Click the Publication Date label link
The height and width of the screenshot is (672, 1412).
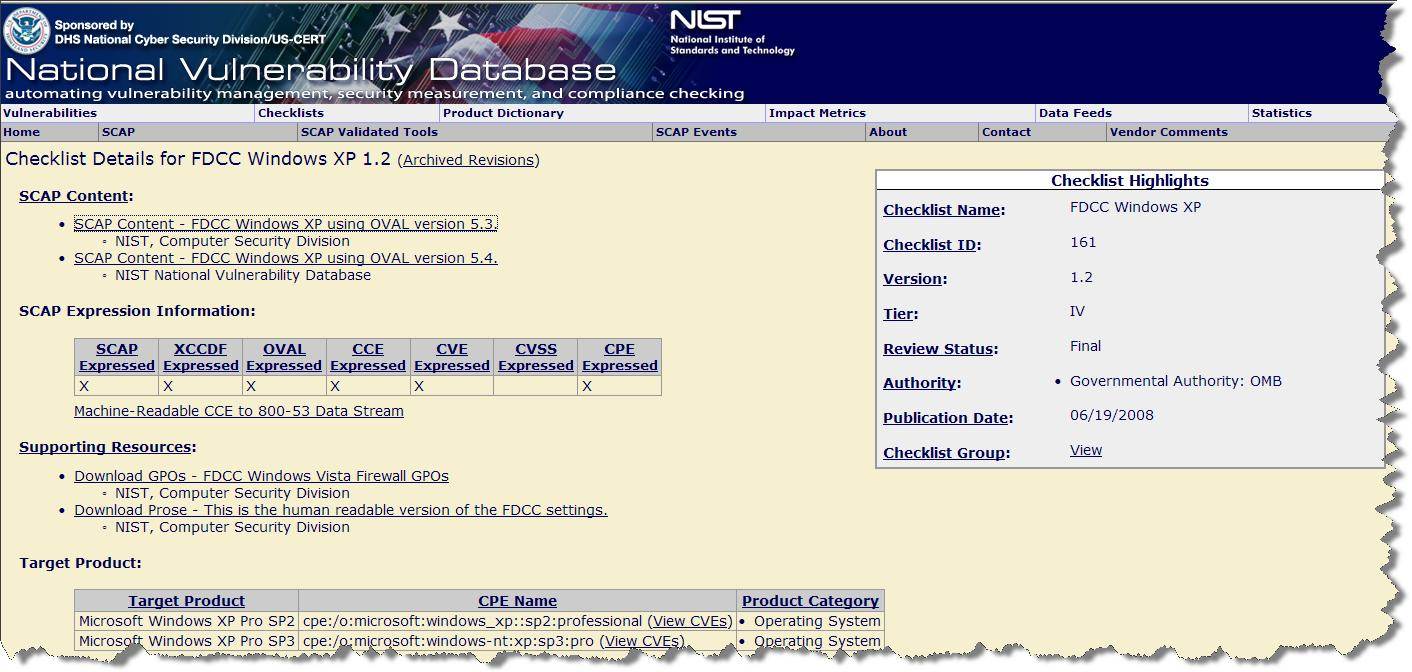tap(946, 418)
